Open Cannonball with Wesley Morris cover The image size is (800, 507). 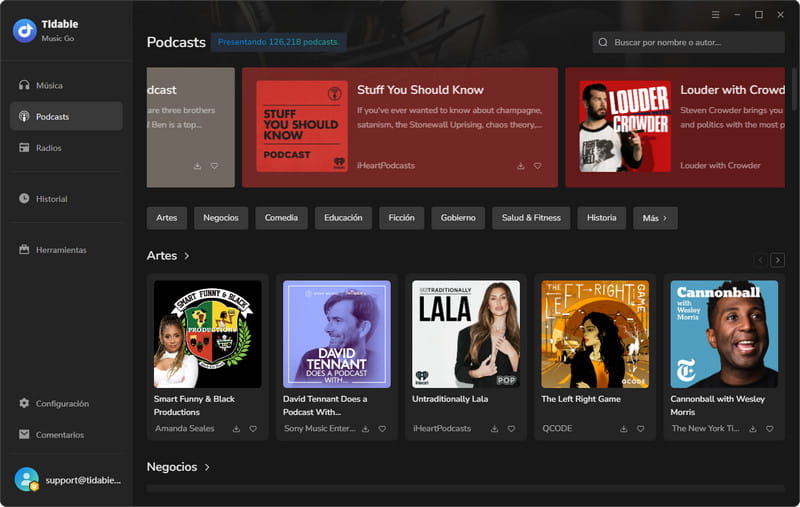(x=724, y=334)
